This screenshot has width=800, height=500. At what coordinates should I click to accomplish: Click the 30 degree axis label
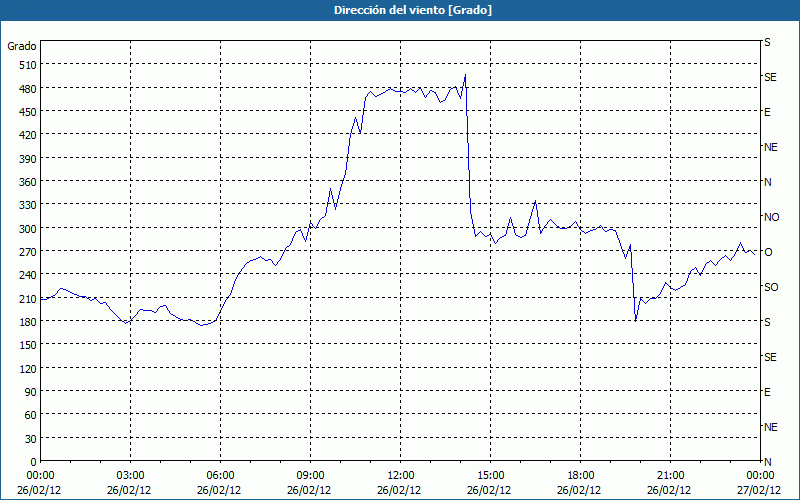tap(31, 439)
